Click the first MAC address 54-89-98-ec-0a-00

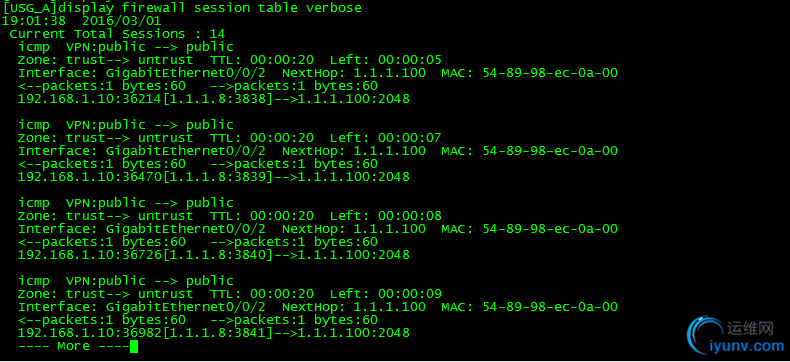coord(550,73)
